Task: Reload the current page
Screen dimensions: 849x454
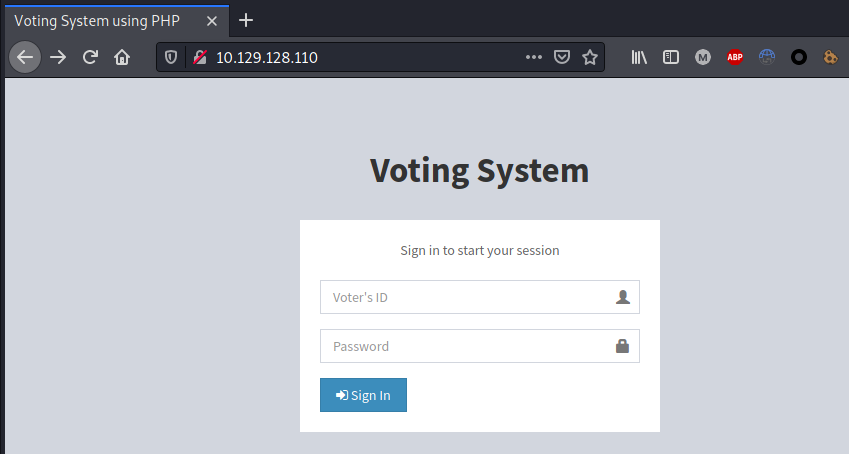Action: [90, 57]
